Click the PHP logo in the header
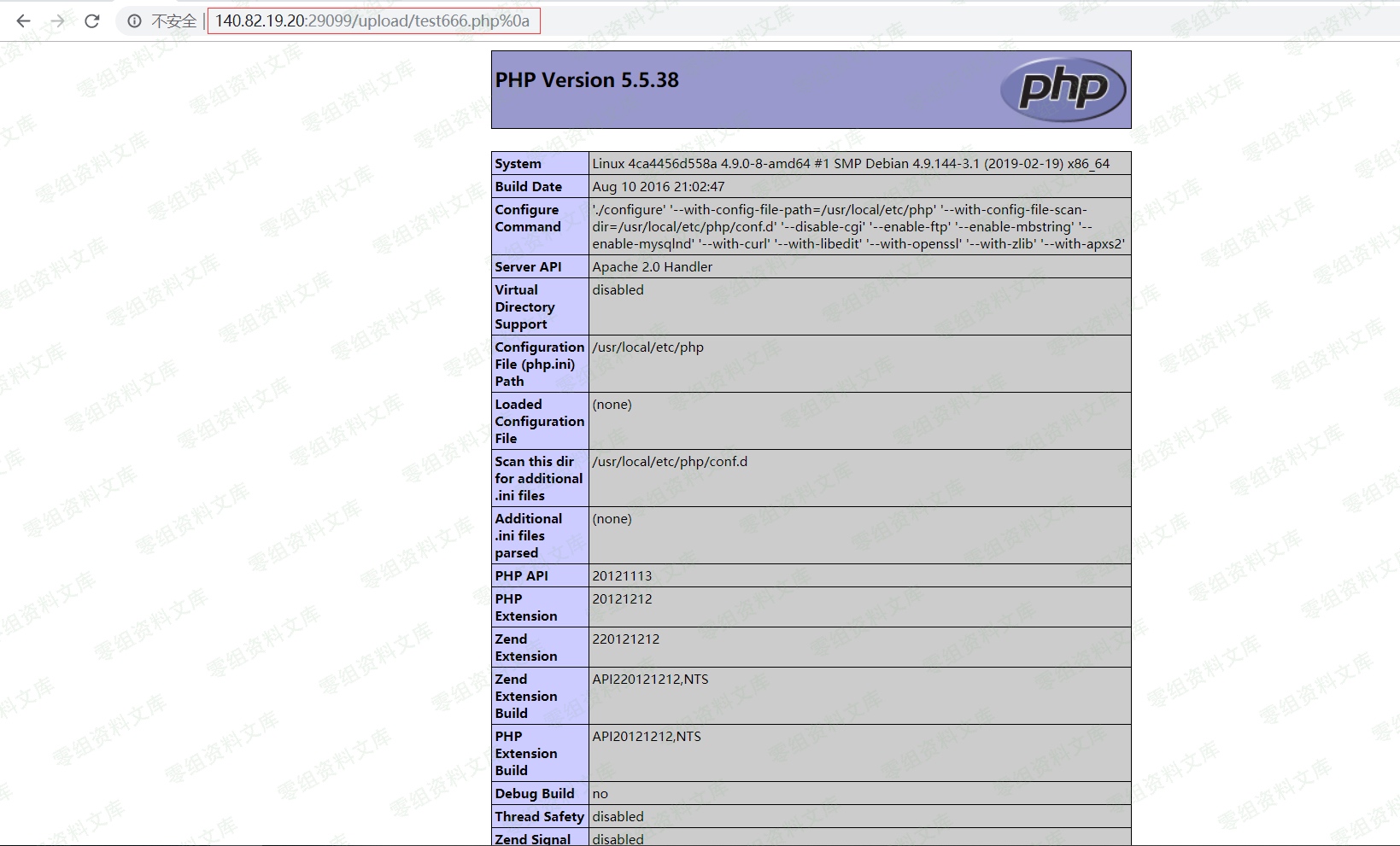The width and height of the screenshot is (1400, 846). click(x=1063, y=89)
